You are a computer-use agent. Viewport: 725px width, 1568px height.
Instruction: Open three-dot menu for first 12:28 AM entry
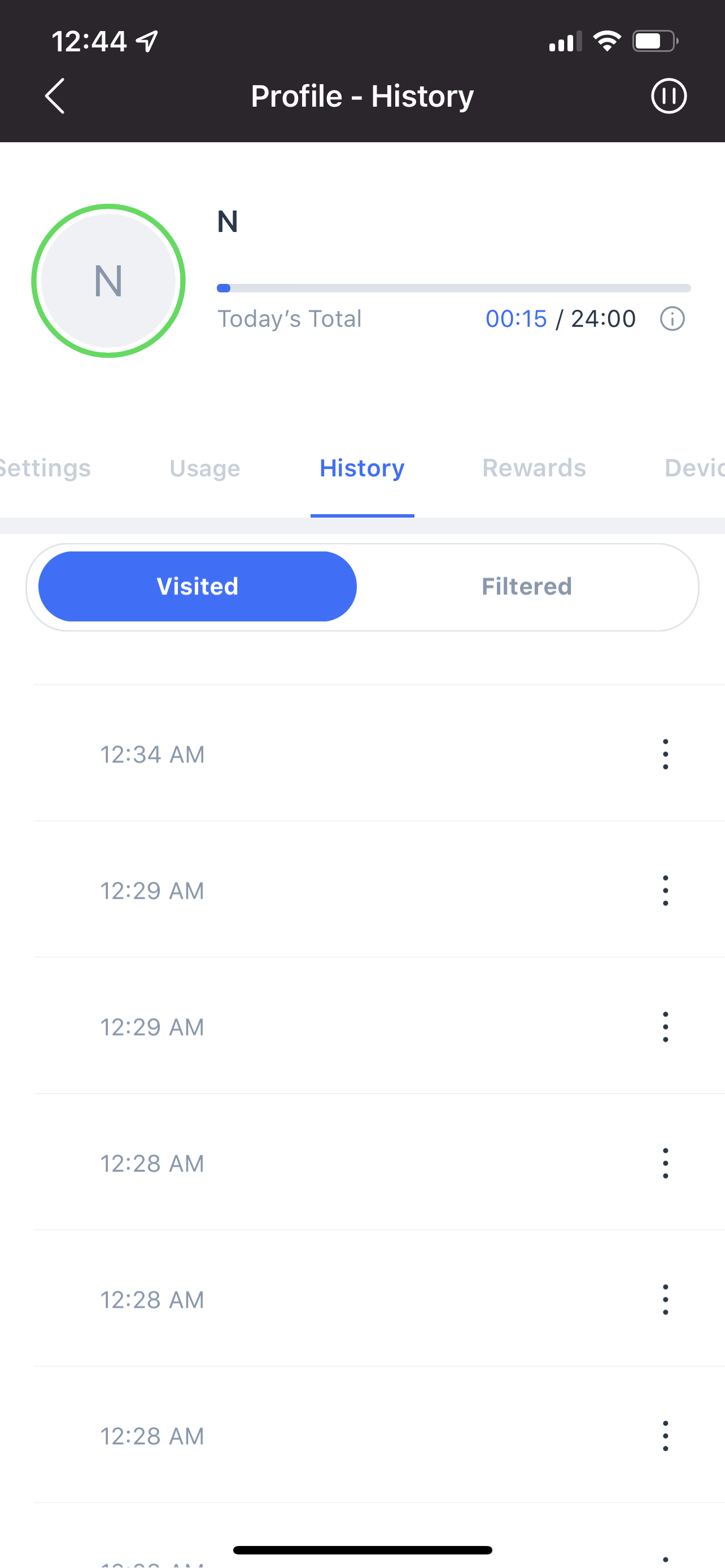[x=665, y=1163]
